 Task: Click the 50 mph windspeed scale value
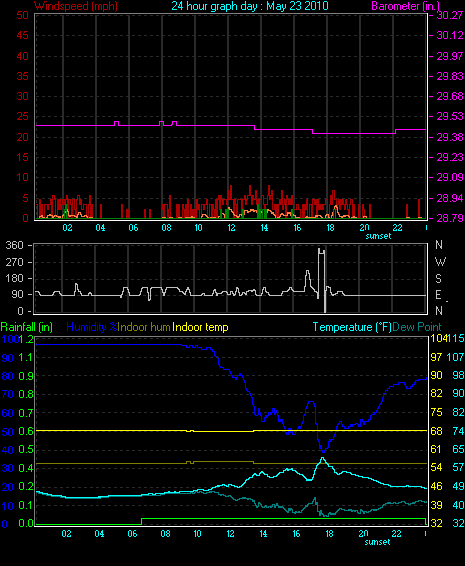coord(23,15)
